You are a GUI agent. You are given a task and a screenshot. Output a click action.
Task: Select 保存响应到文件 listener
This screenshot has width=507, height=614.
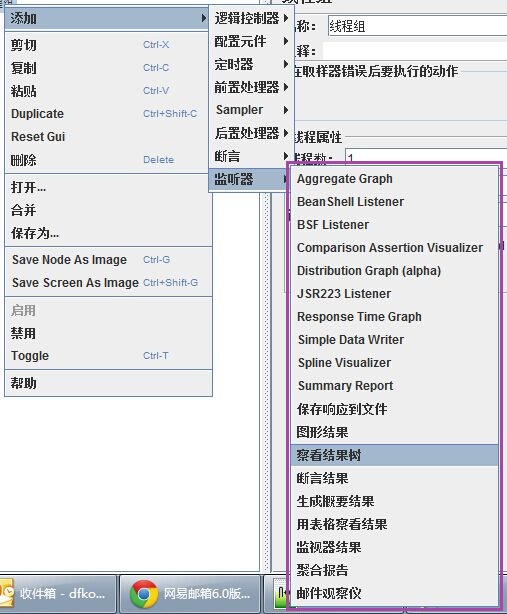click(394, 409)
